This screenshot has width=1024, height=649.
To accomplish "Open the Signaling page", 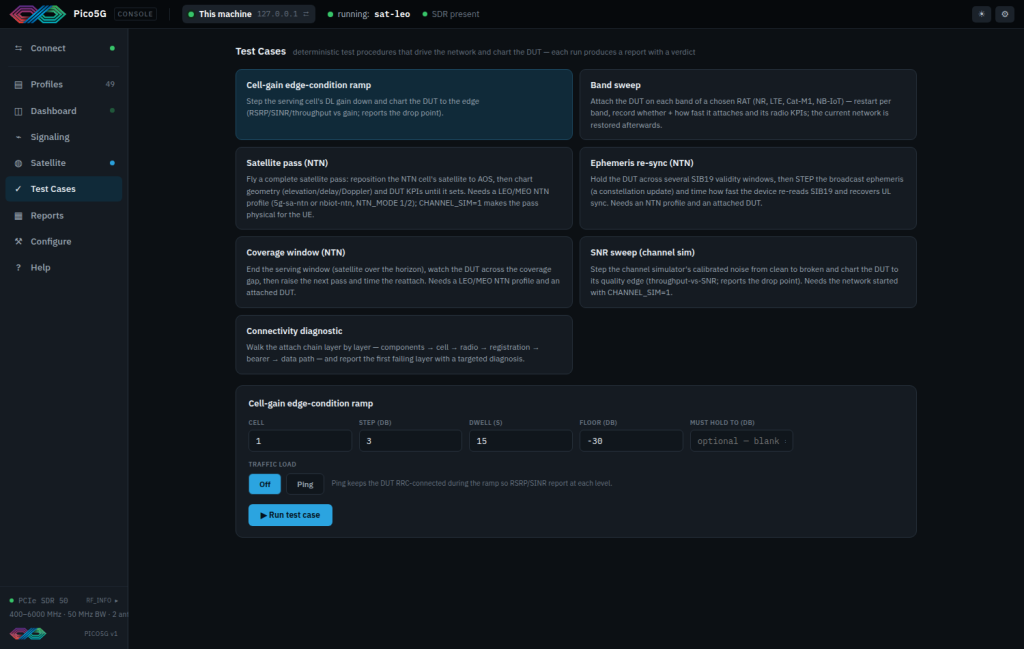I will pos(63,137).
